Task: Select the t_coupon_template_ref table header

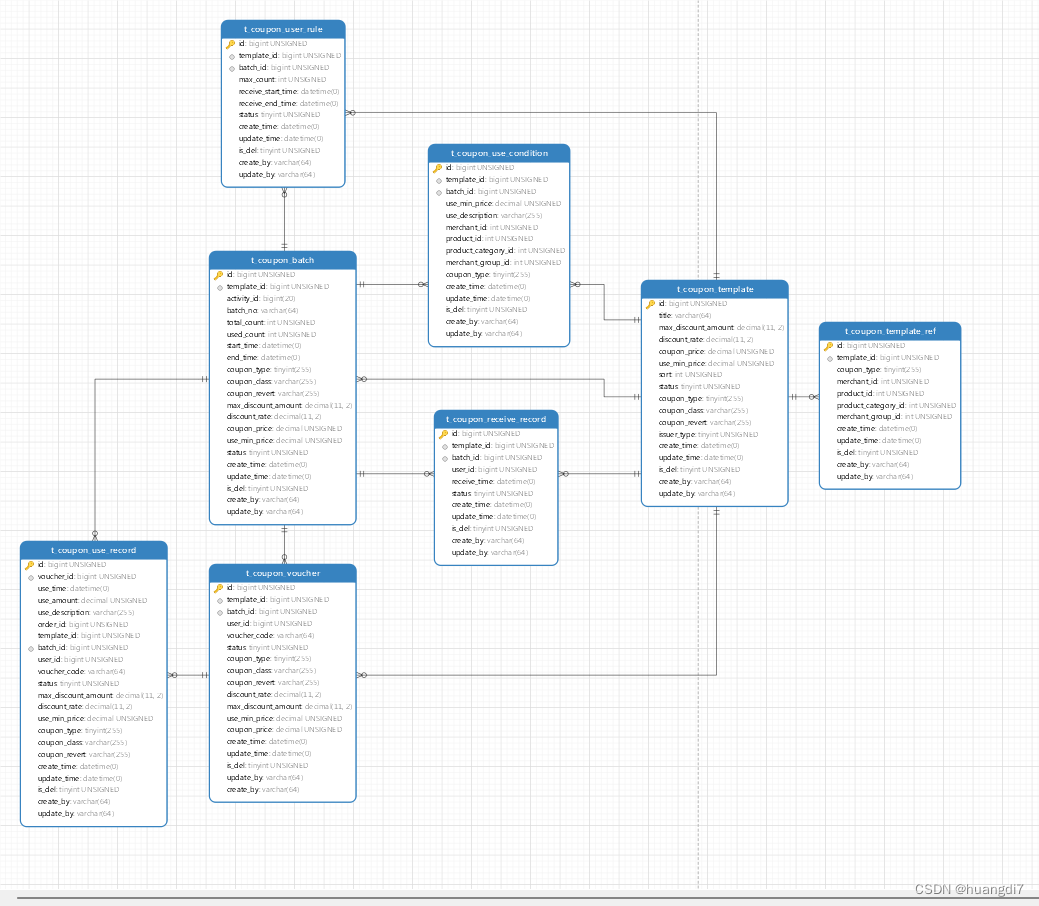Action: pyautogui.click(x=890, y=331)
